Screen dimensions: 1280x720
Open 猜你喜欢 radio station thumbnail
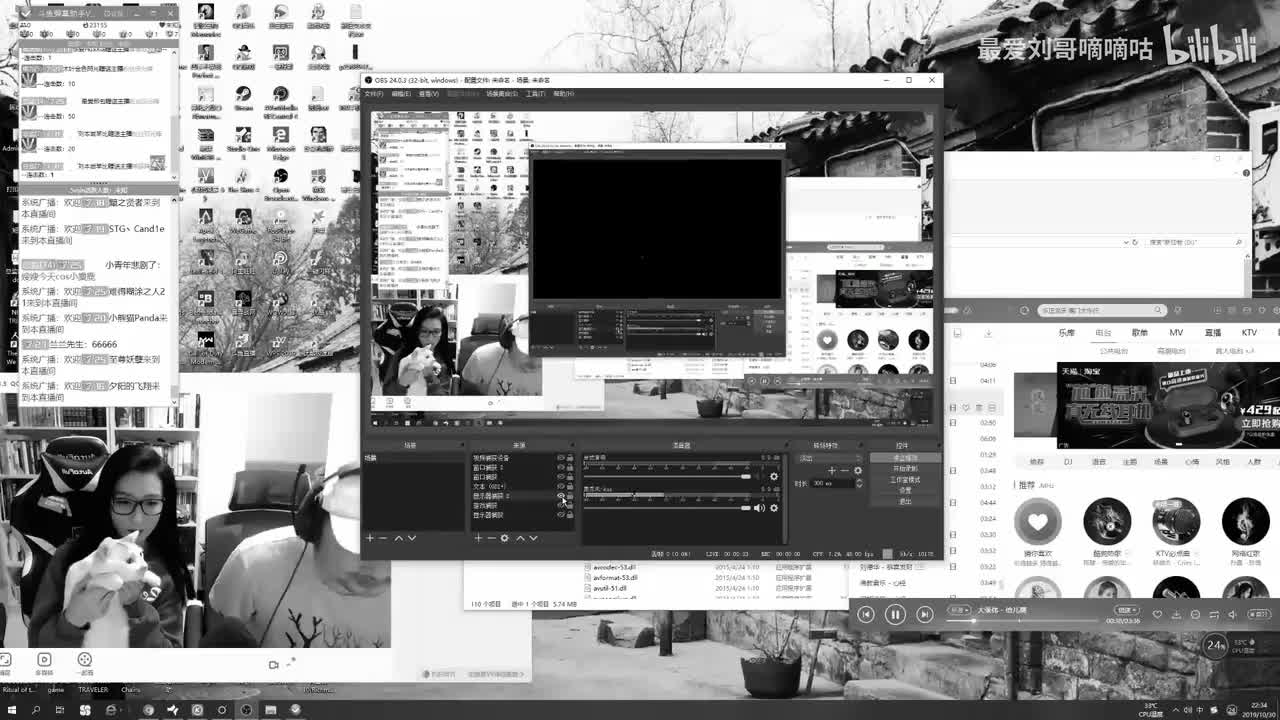click(x=1038, y=522)
